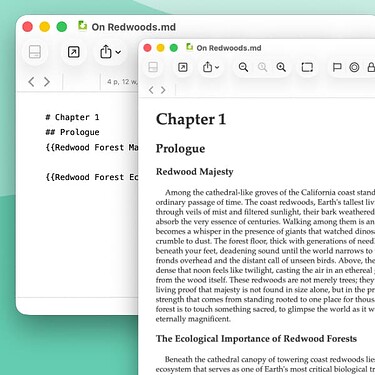Click the 'Redwood Majesty' subheading in preview
This screenshot has height=375, width=375.
click(x=195, y=172)
